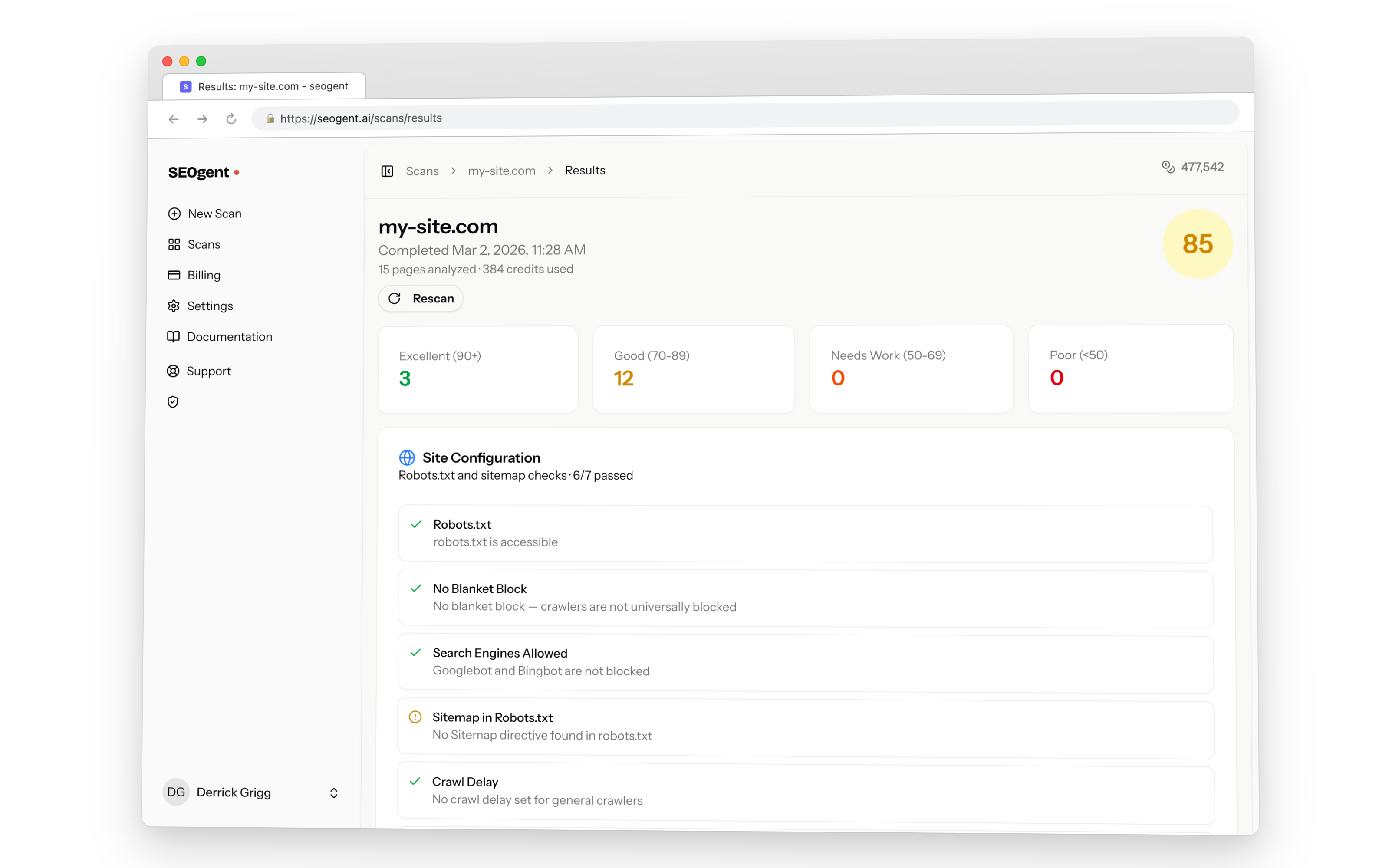Click the warning icon beside Sitemap in Robots.txt
This screenshot has width=1389, height=868.
pyautogui.click(x=415, y=717)
